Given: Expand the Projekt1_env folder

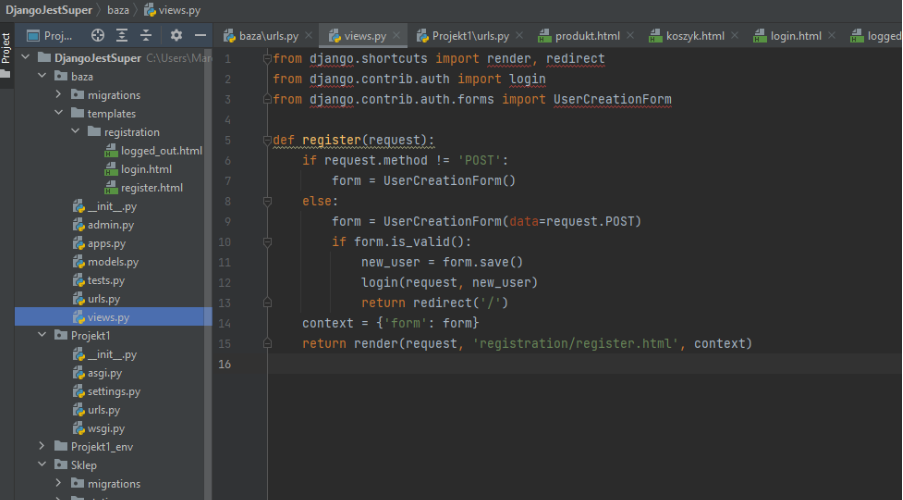Looking at the screenshot, I should pos(41,446).
